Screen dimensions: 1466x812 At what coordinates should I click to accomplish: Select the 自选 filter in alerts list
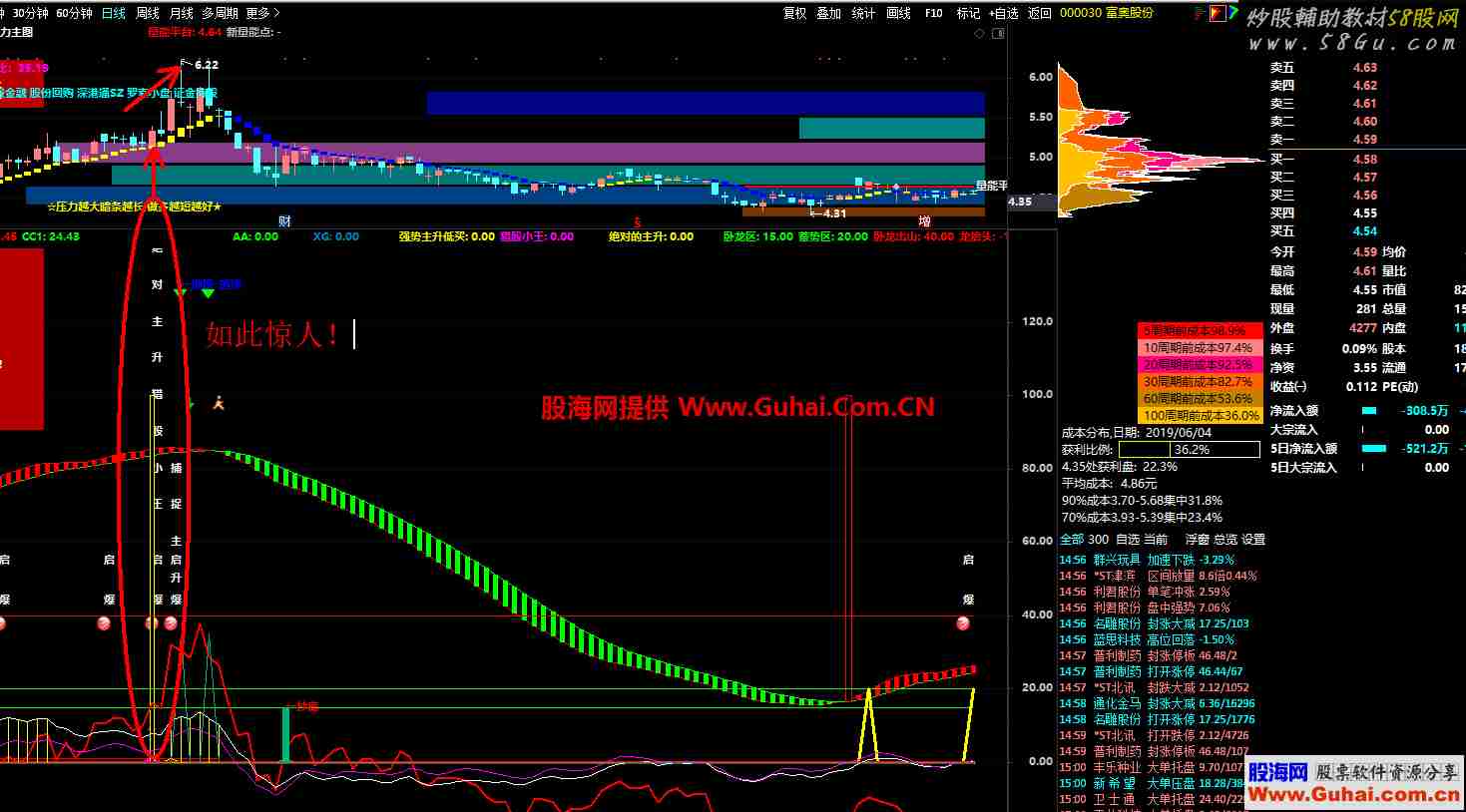pyautogui.click(x=1128, y=539)
